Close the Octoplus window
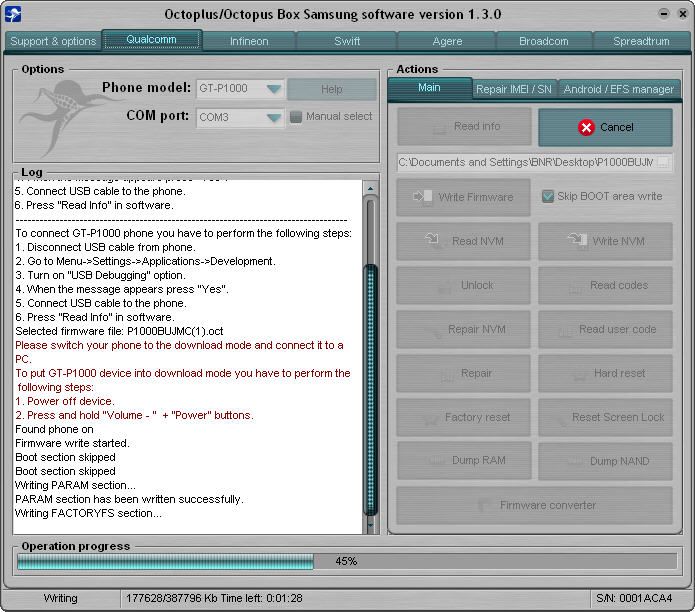Image resolution: width=695 pixels, height=612 pixels. pos(683,14)
